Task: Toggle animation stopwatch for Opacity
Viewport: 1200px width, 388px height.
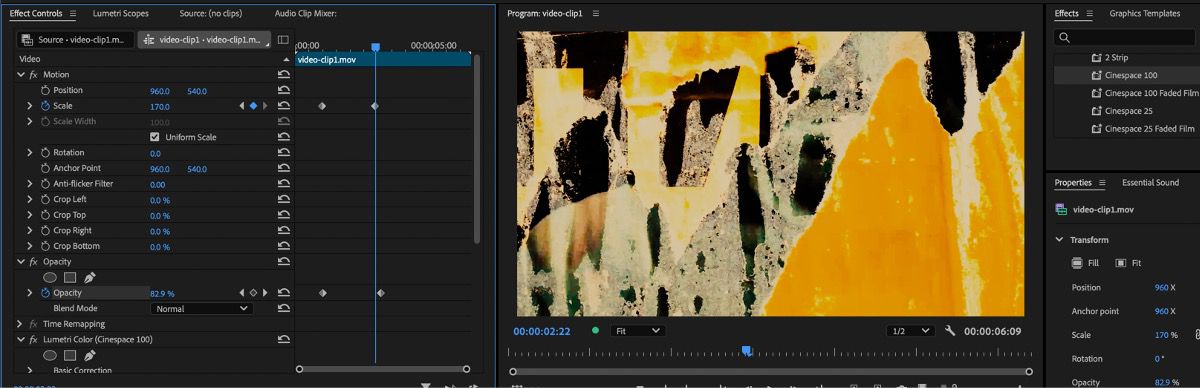Action: [x=45, y=293]
